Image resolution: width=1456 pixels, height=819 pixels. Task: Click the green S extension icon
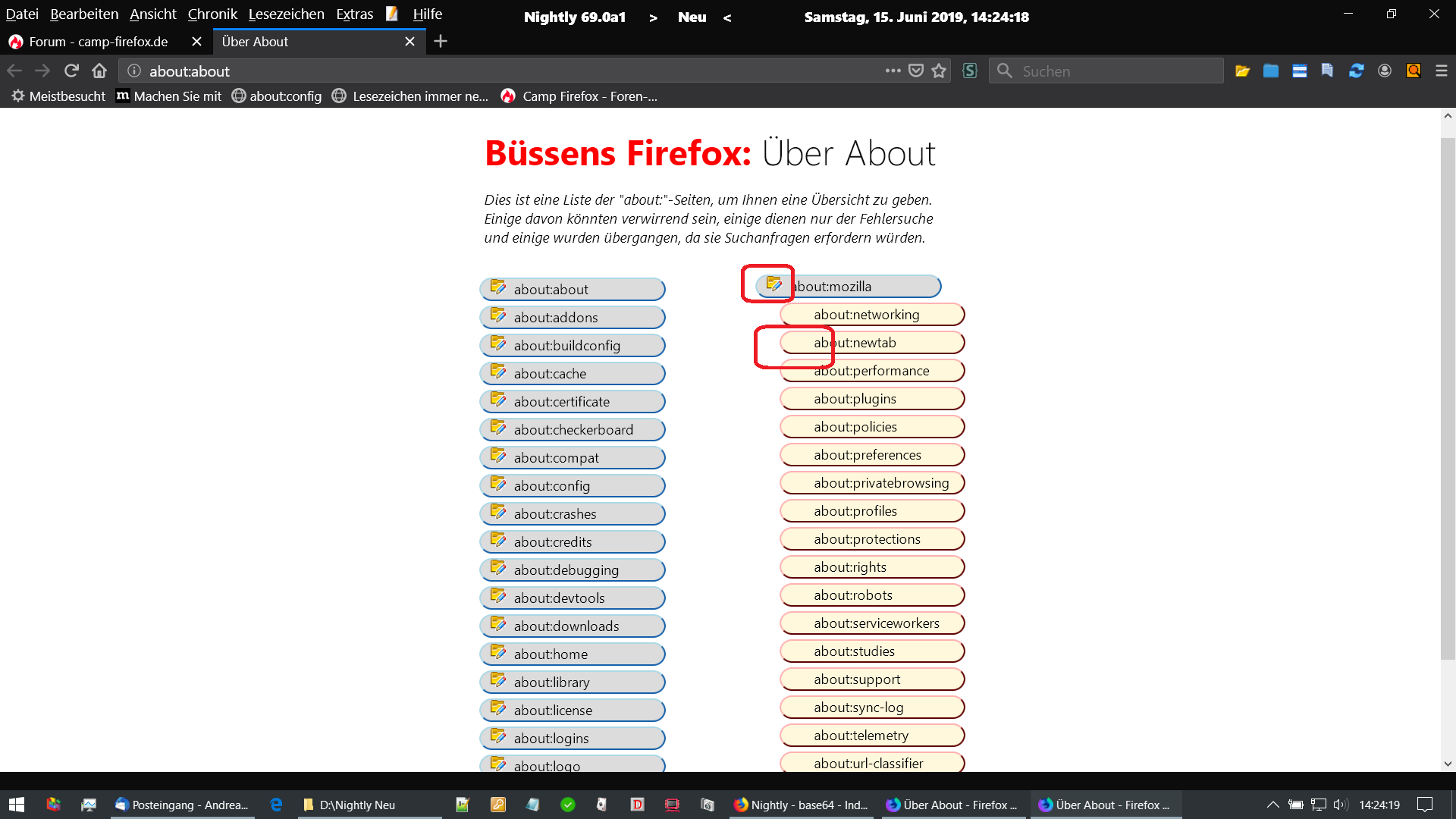[969, 71]
